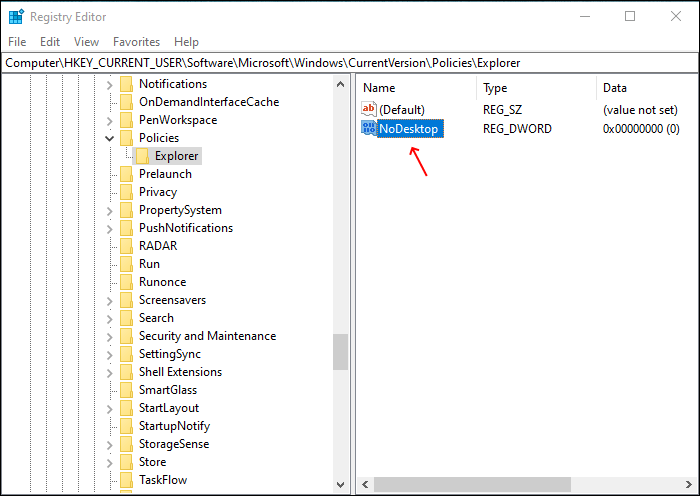Collapse the Policies tree node

coord(110,138)
